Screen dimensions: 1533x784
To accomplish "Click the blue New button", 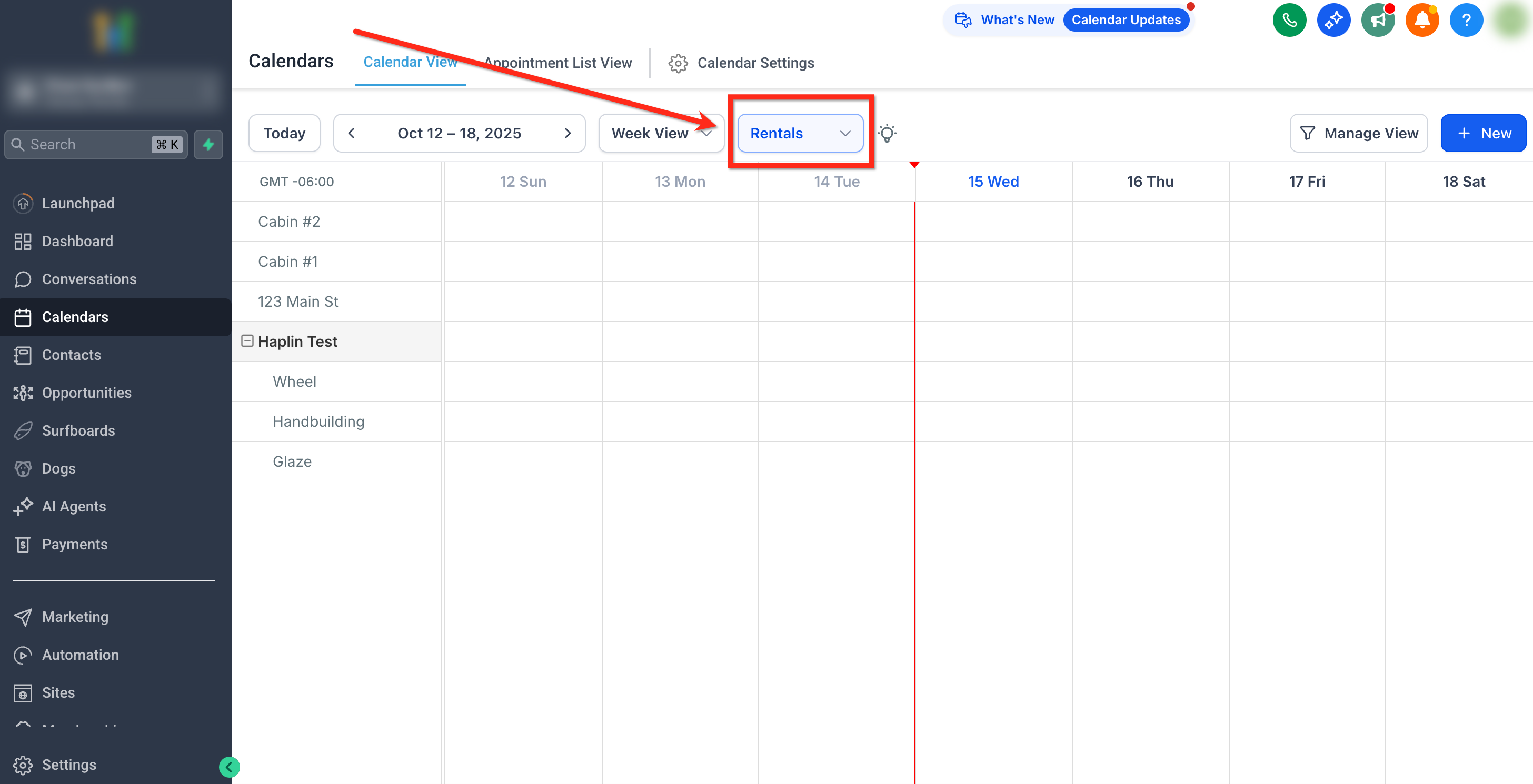I will click(1483, 133).
